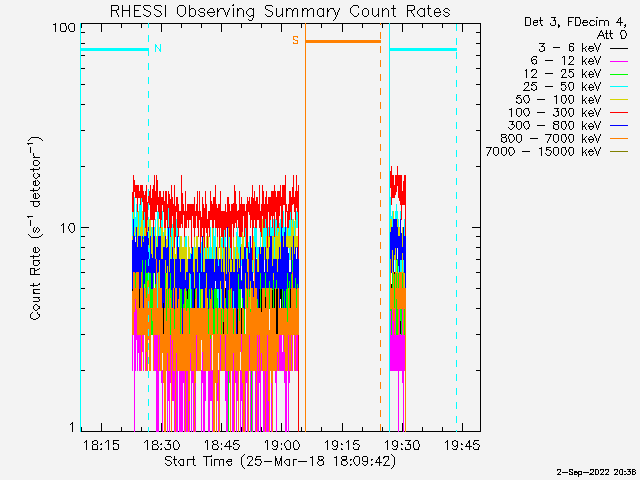This screenshot has width=640, height=480.
Task: Click the cyan horizontal bar above 19:30
Action: point(423,50)
